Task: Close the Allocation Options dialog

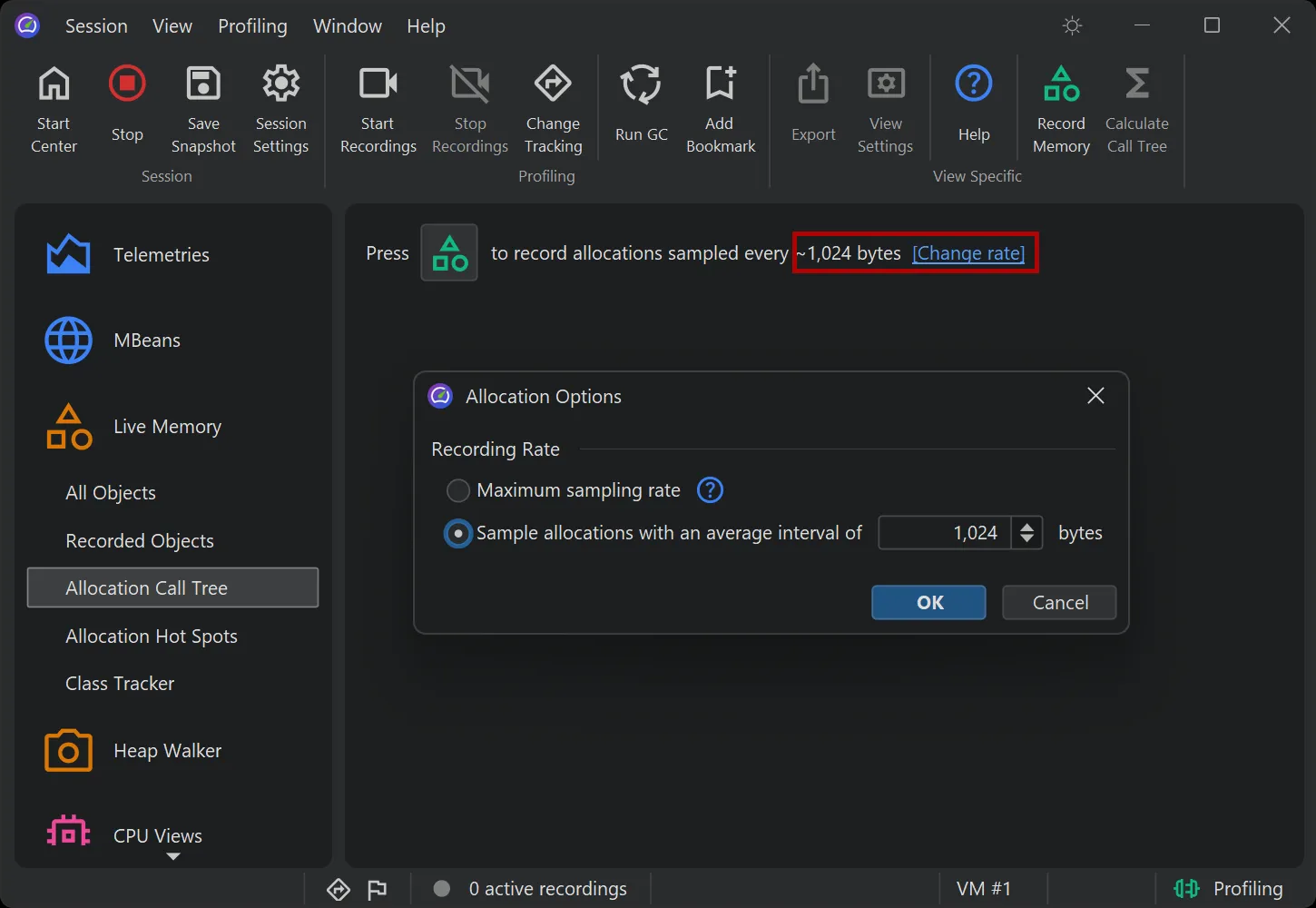Action: 1095,396
